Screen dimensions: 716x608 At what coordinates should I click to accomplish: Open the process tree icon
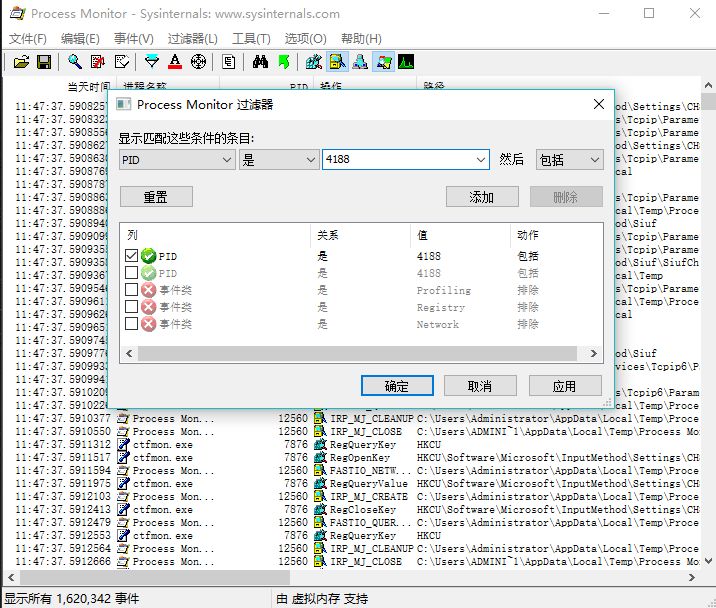click(228, 62)
